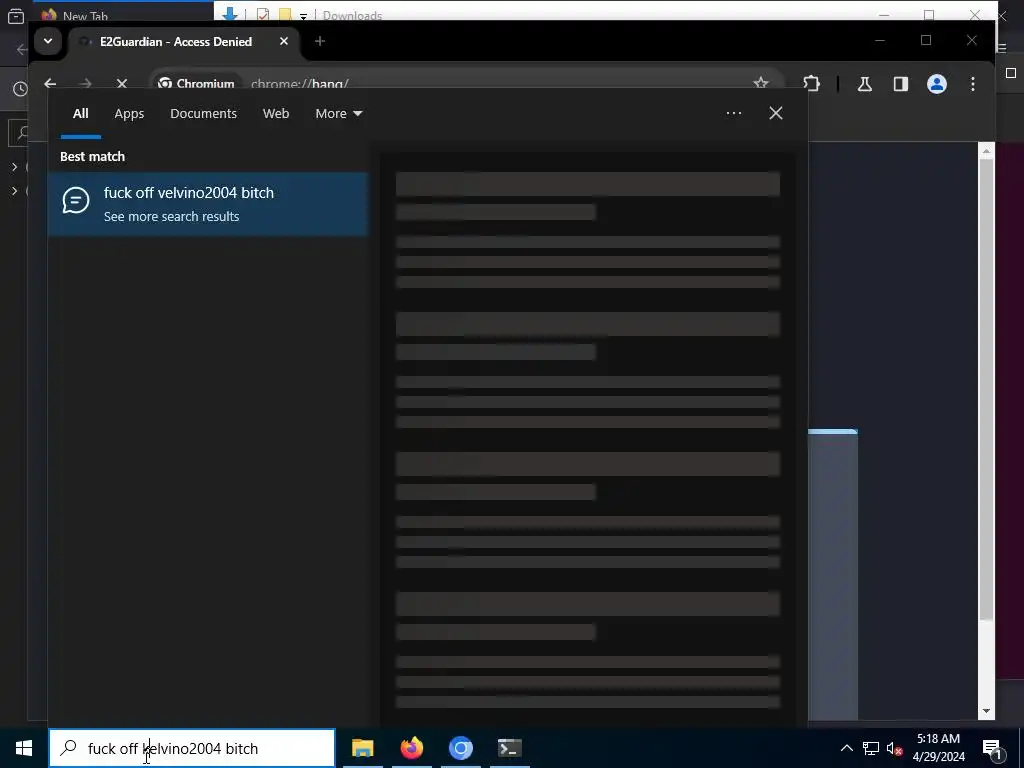Open File Explorer from the taskbar
The image size is (1024, 768).
click(x=362, y=748)
